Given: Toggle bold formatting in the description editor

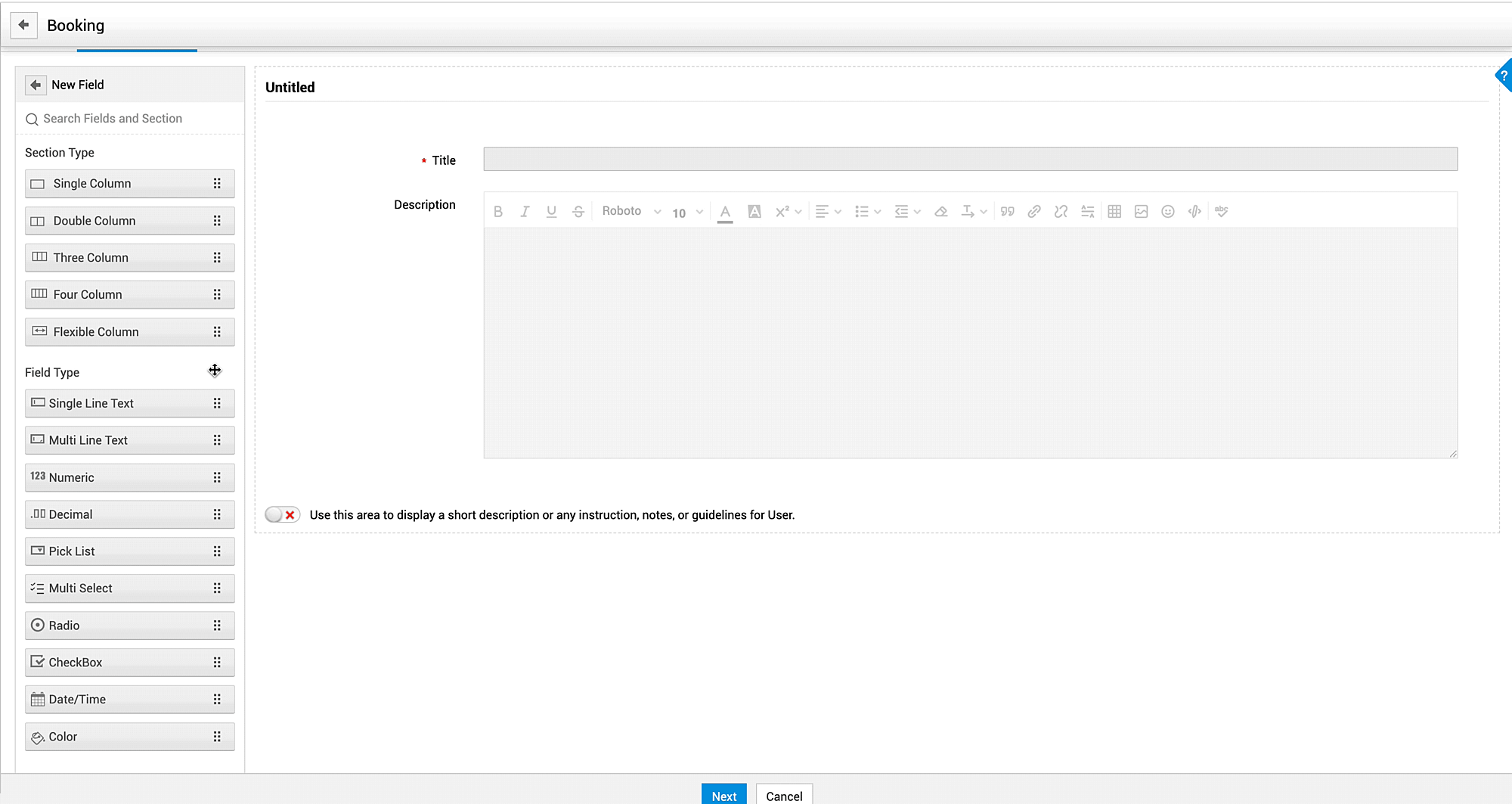Looking at the screenshot, I should [498, 211].
